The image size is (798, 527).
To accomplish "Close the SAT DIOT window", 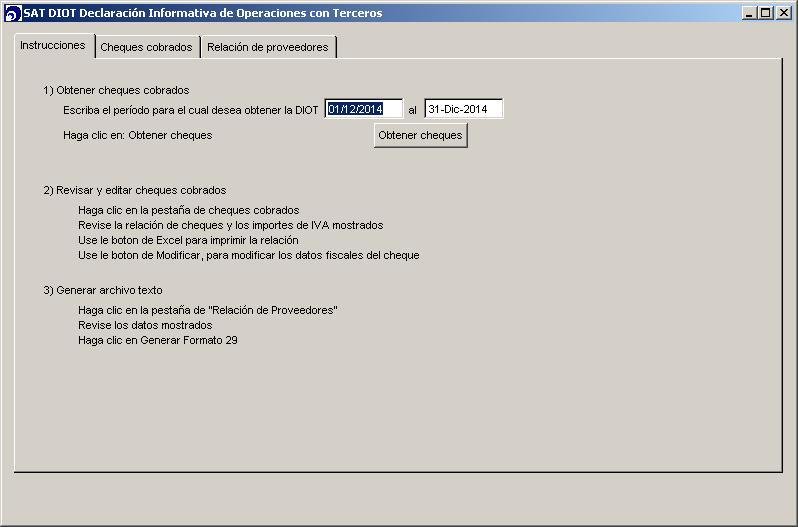I will pyautogui.click(x=783, y=13).
